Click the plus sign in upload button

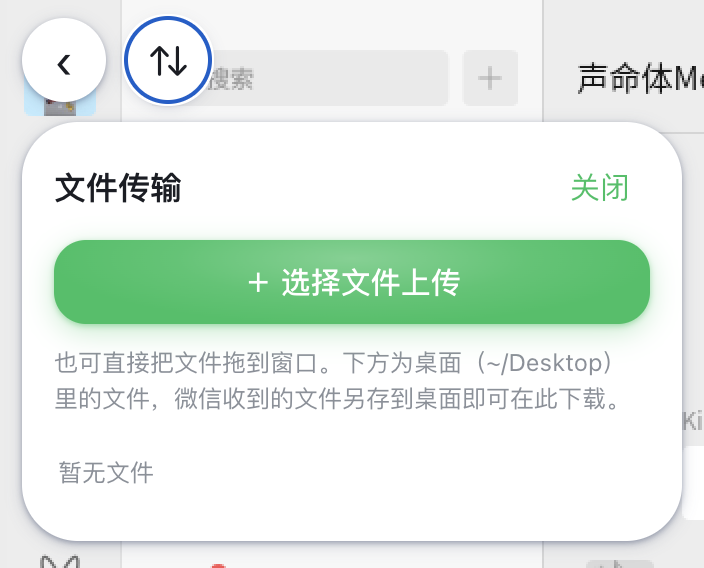pos(258,283)
